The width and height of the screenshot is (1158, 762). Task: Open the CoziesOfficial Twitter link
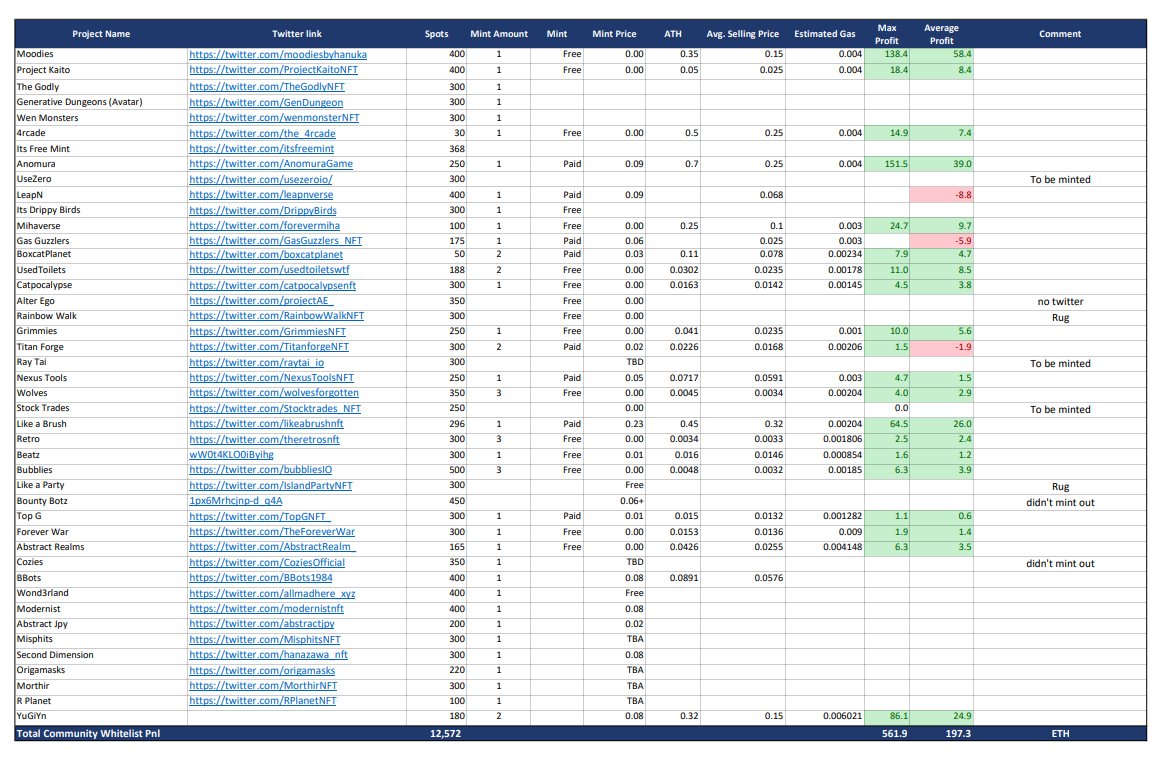[267, 563]
